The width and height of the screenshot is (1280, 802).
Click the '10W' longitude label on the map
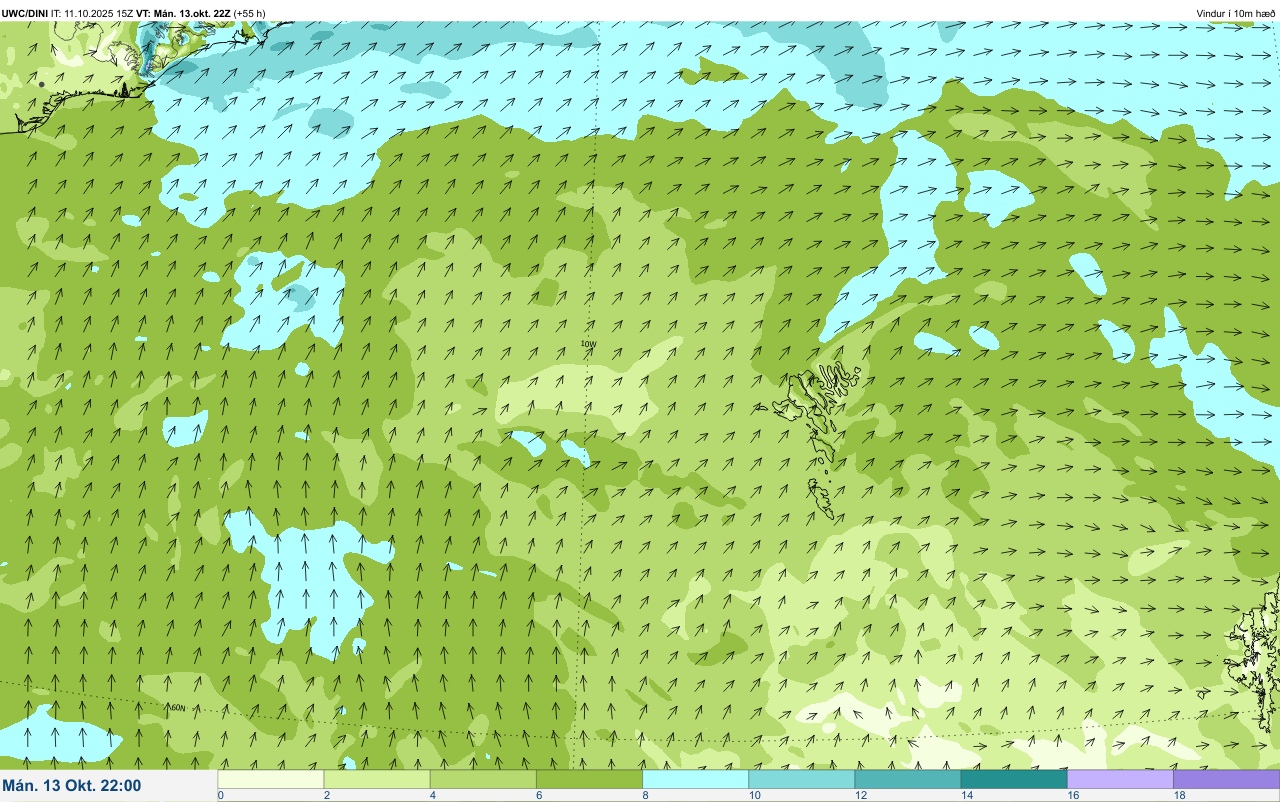click(x=589, y=344)
